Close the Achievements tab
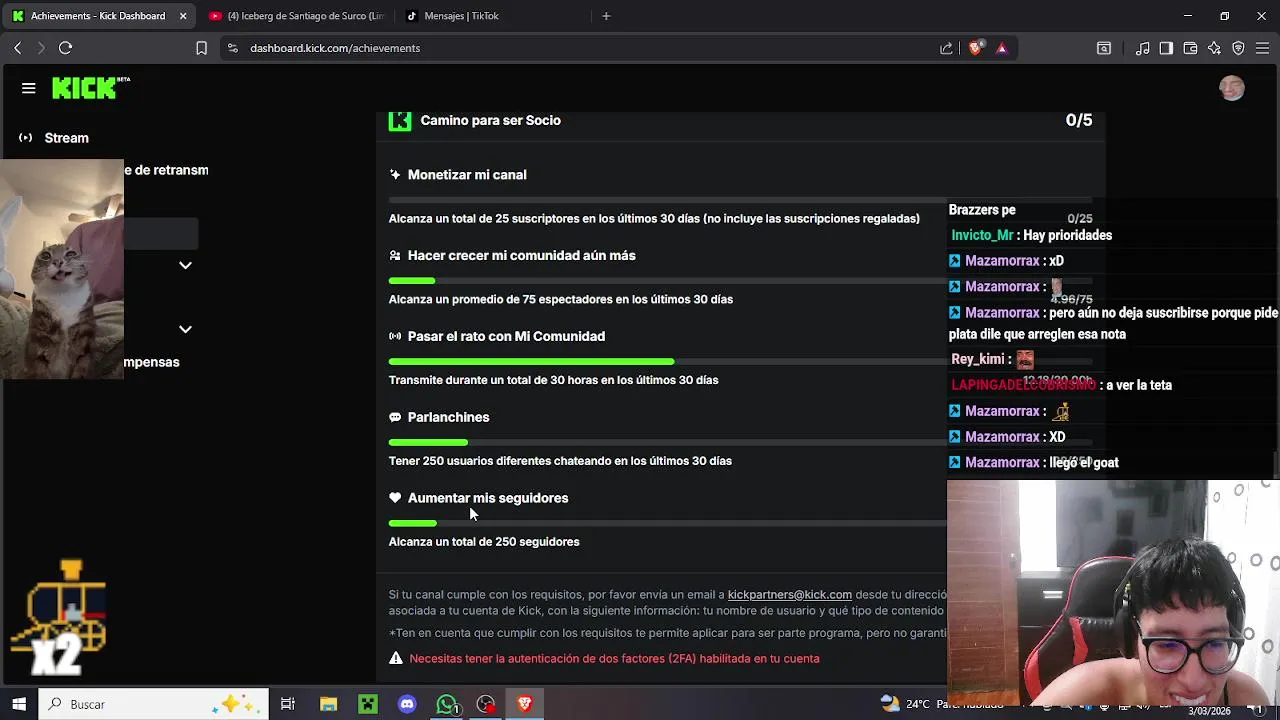1280x720 pixels. coord(183,16)
